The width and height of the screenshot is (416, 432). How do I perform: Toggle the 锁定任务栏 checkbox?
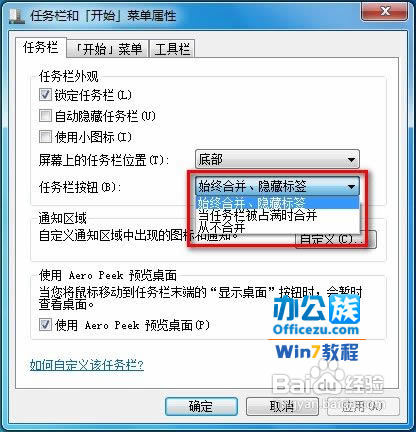pos(45,95)
